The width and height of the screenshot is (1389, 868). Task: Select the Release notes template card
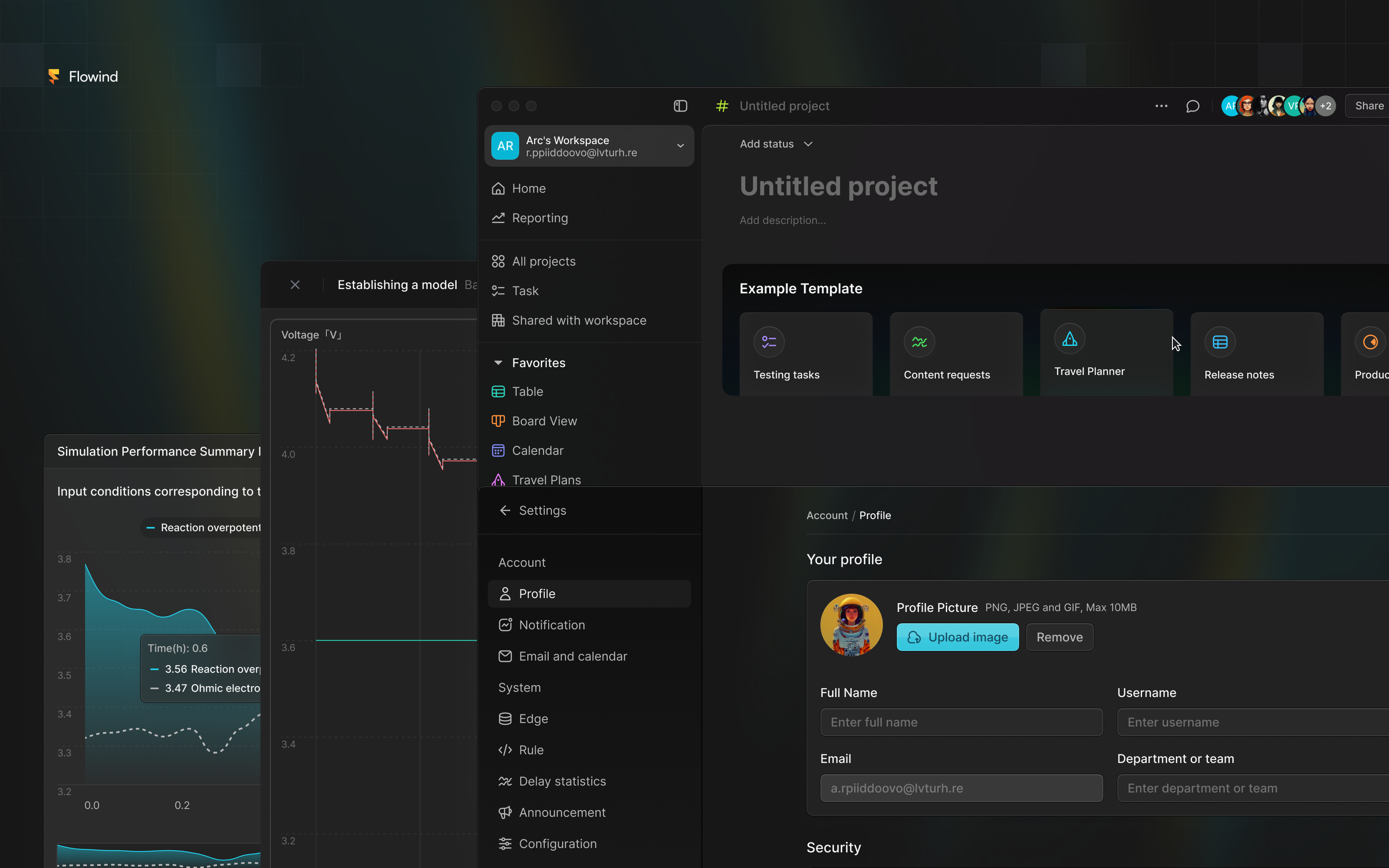point(1257,354)
